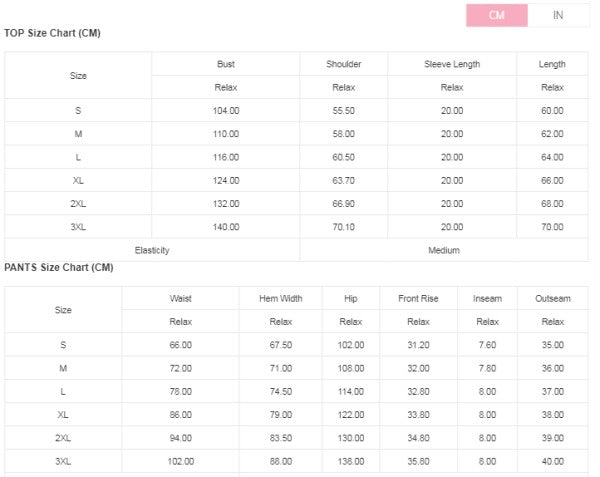Click the Elasticity row label

pyautogui.click(x=152, y=250)
